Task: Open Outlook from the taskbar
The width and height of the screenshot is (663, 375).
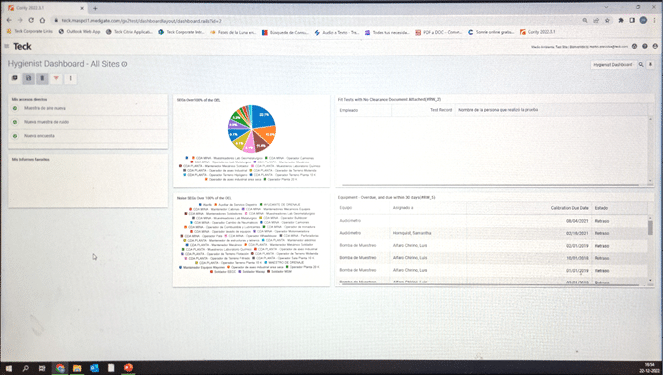Action: (94, 368)
